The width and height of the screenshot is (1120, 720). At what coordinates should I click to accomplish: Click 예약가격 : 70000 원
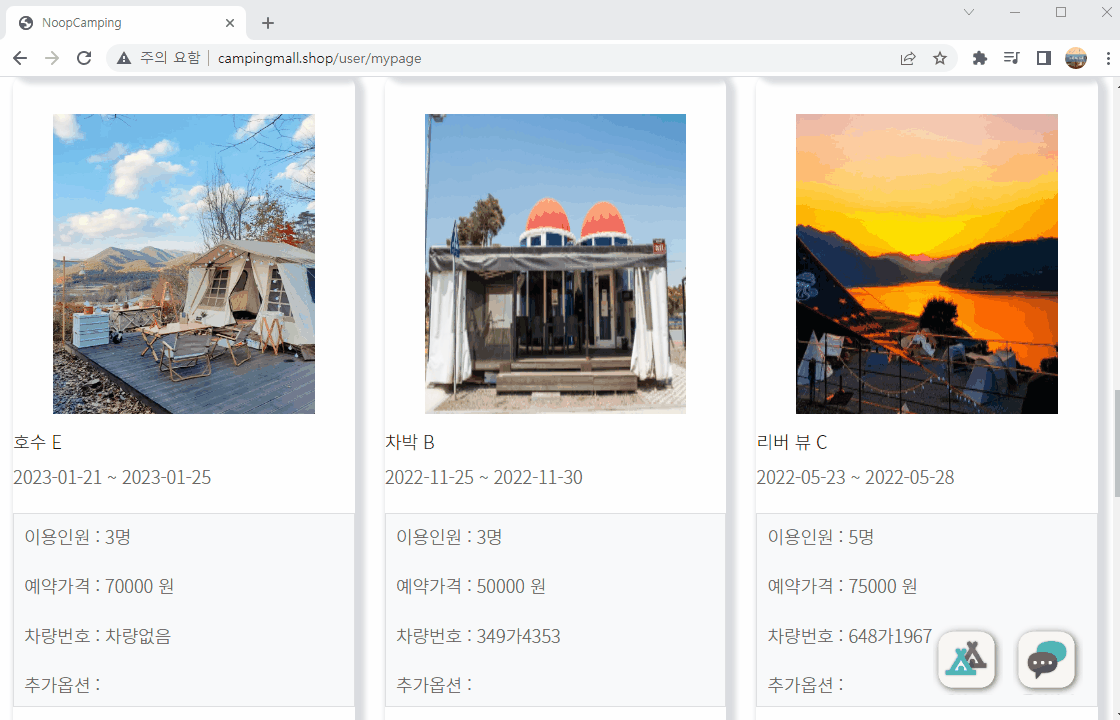(99, 586)
